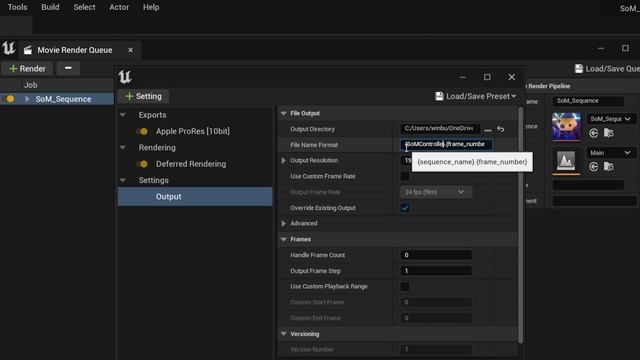Open the Load/Save Preset dropdown
The width and height of the screenshot is (640, 360).
click(x=476, y=96)
